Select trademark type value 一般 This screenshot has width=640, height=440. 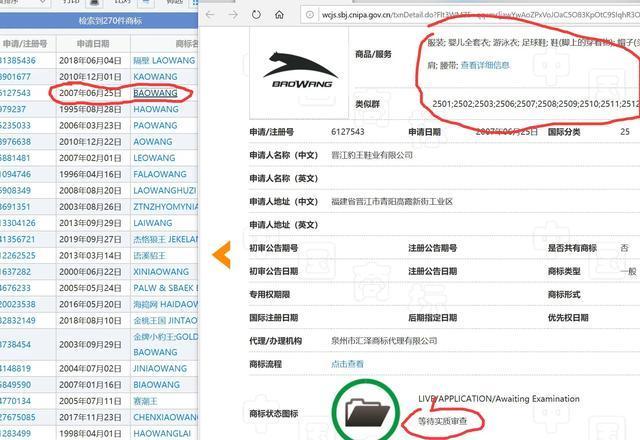point(628,271)
